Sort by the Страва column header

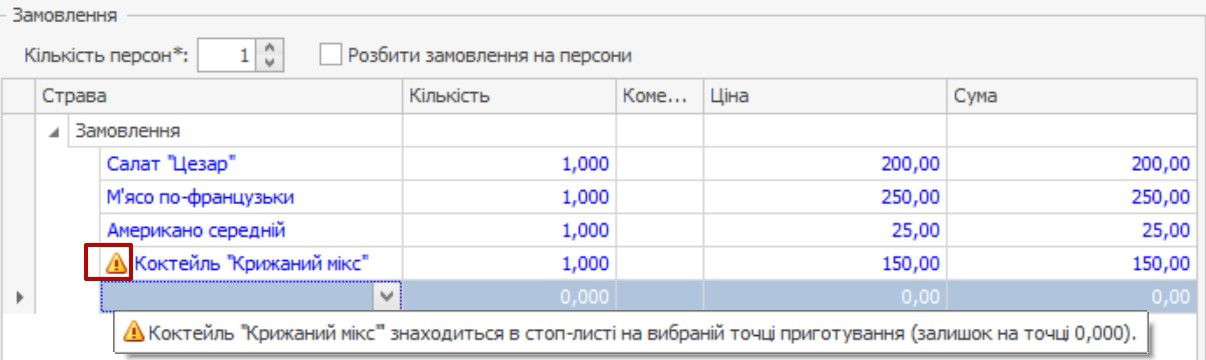click(219, 96)
